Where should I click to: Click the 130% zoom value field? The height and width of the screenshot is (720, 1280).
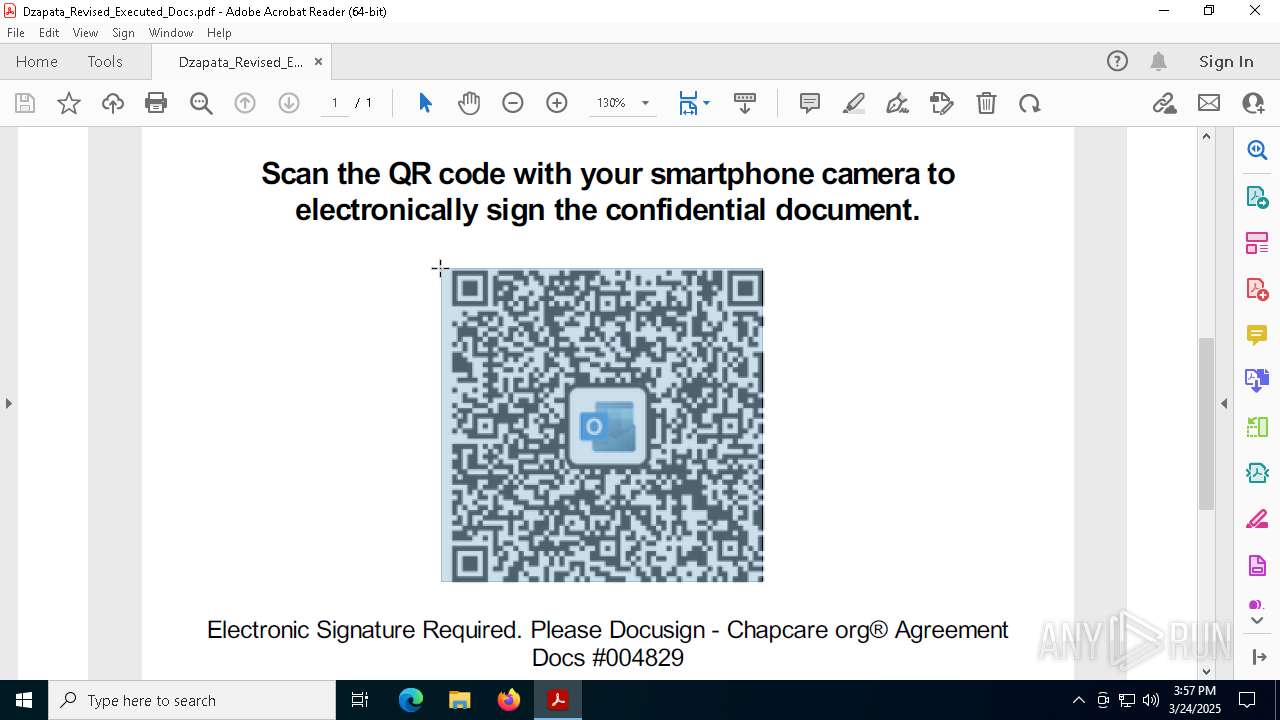click(611, 103)
